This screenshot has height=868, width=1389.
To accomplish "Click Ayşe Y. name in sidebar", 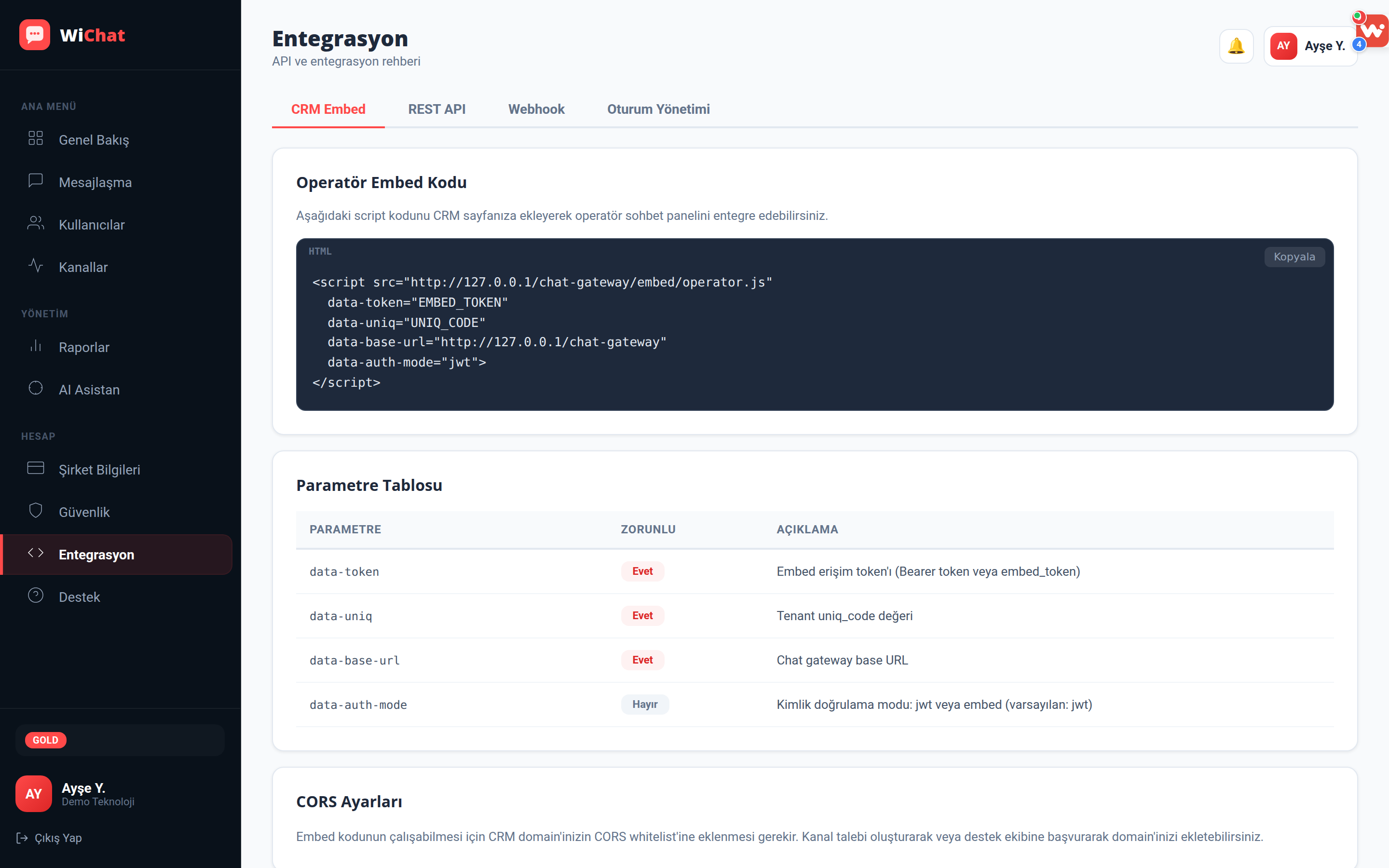I will [x=83, y=787].
